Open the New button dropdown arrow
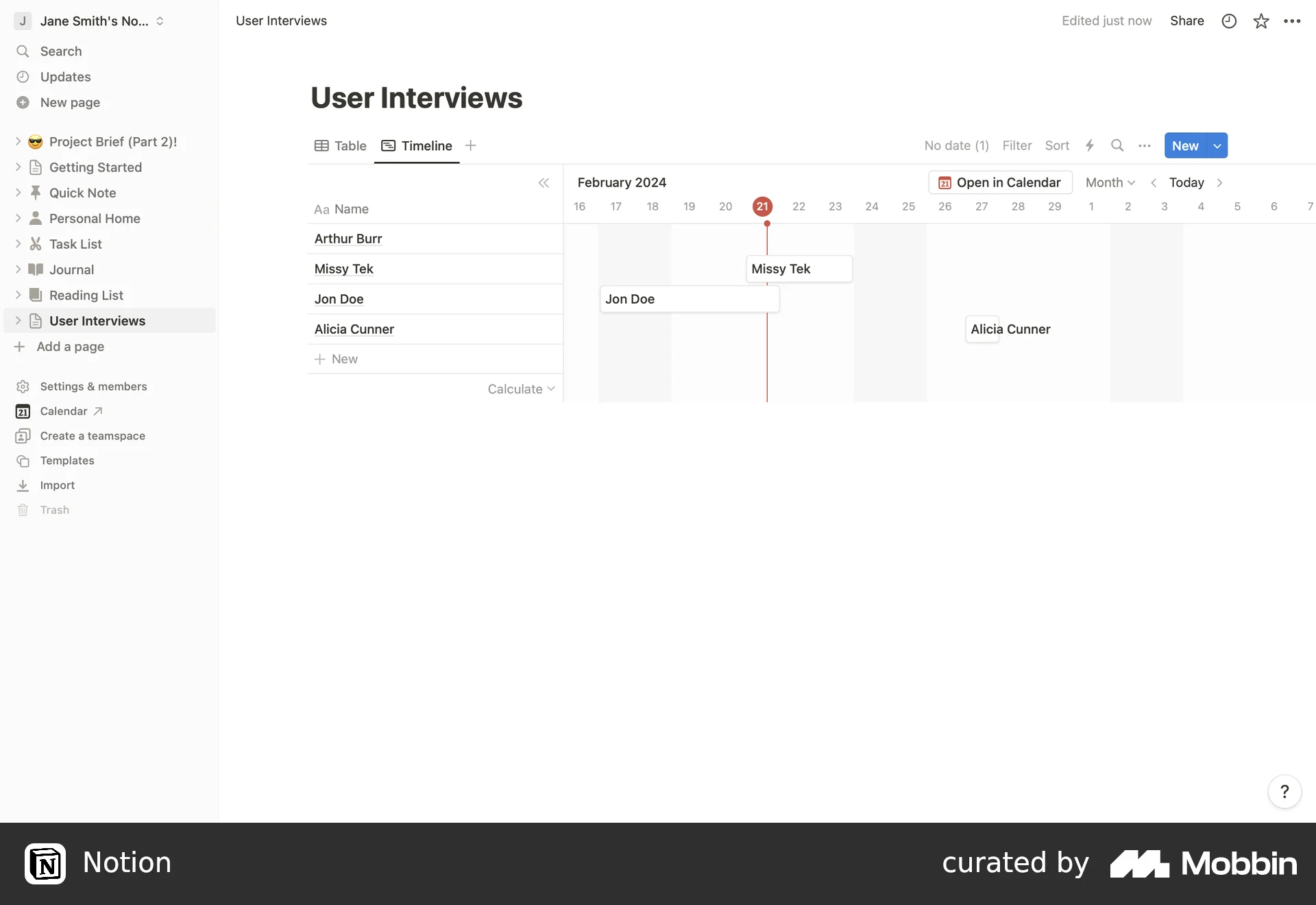The height and width of the screenshot is (905, 1316). [1217, 145]
